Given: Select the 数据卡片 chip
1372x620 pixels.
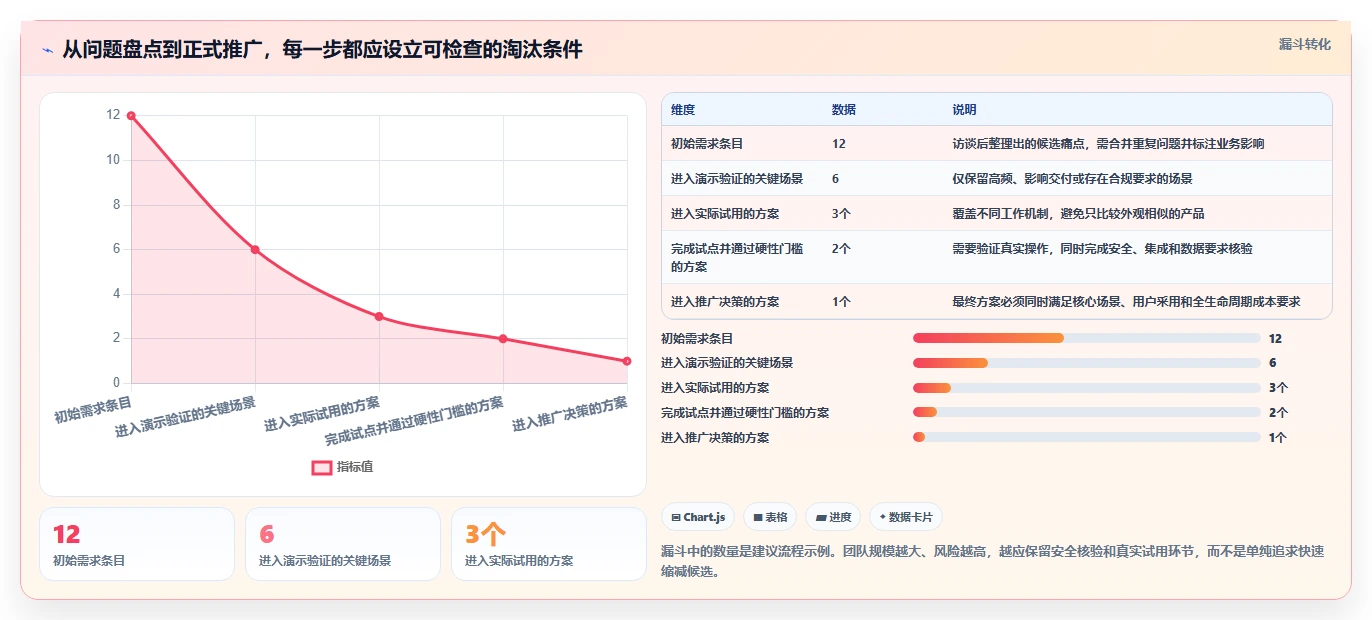Looking at the screenshot, I should (x=906, y=517).
